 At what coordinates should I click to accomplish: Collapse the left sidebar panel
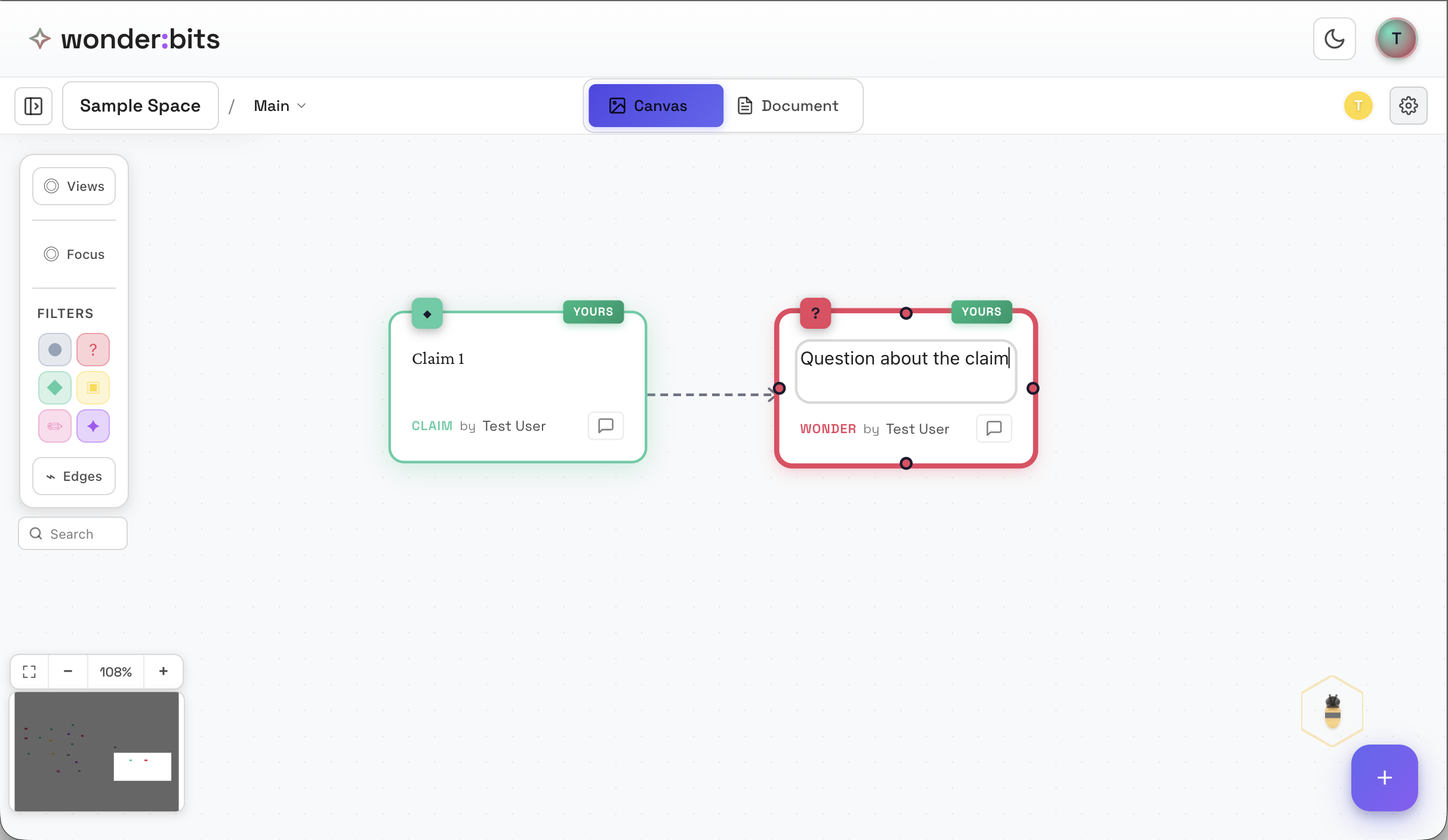(33, 106)
